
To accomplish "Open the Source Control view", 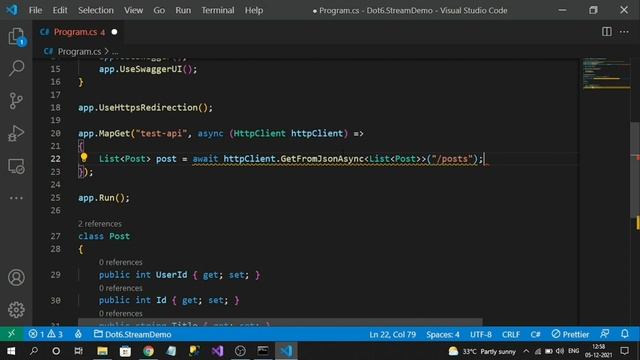I will [x=16, y=100].
